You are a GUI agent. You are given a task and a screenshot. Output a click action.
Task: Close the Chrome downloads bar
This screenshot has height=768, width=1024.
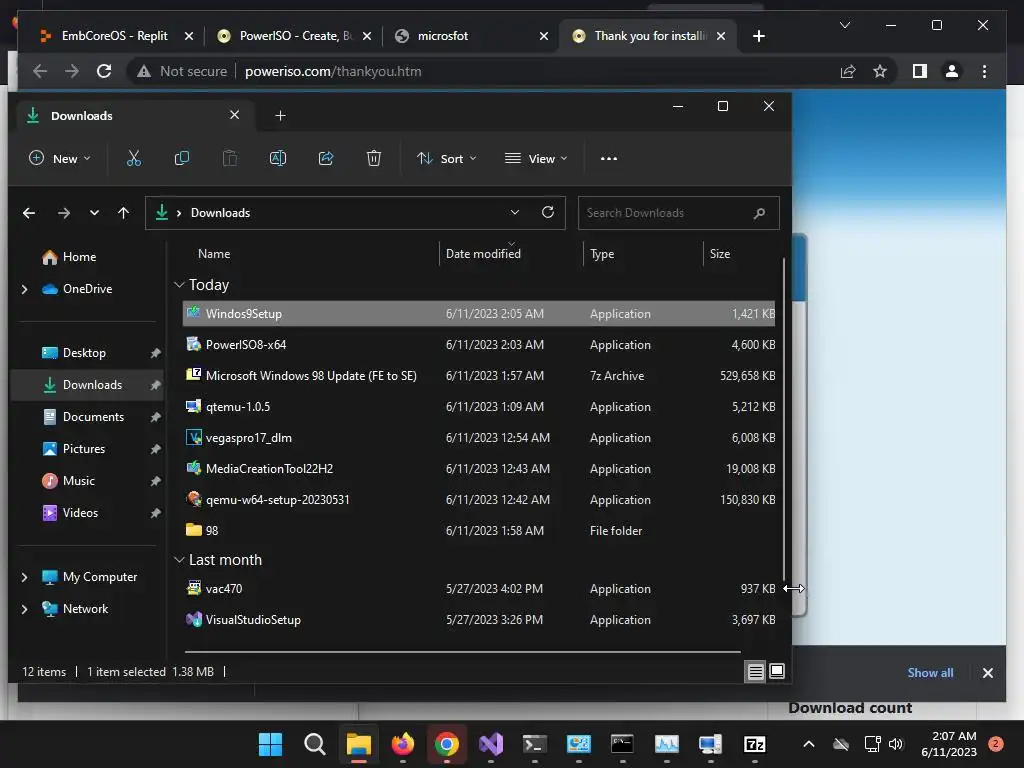987,673
